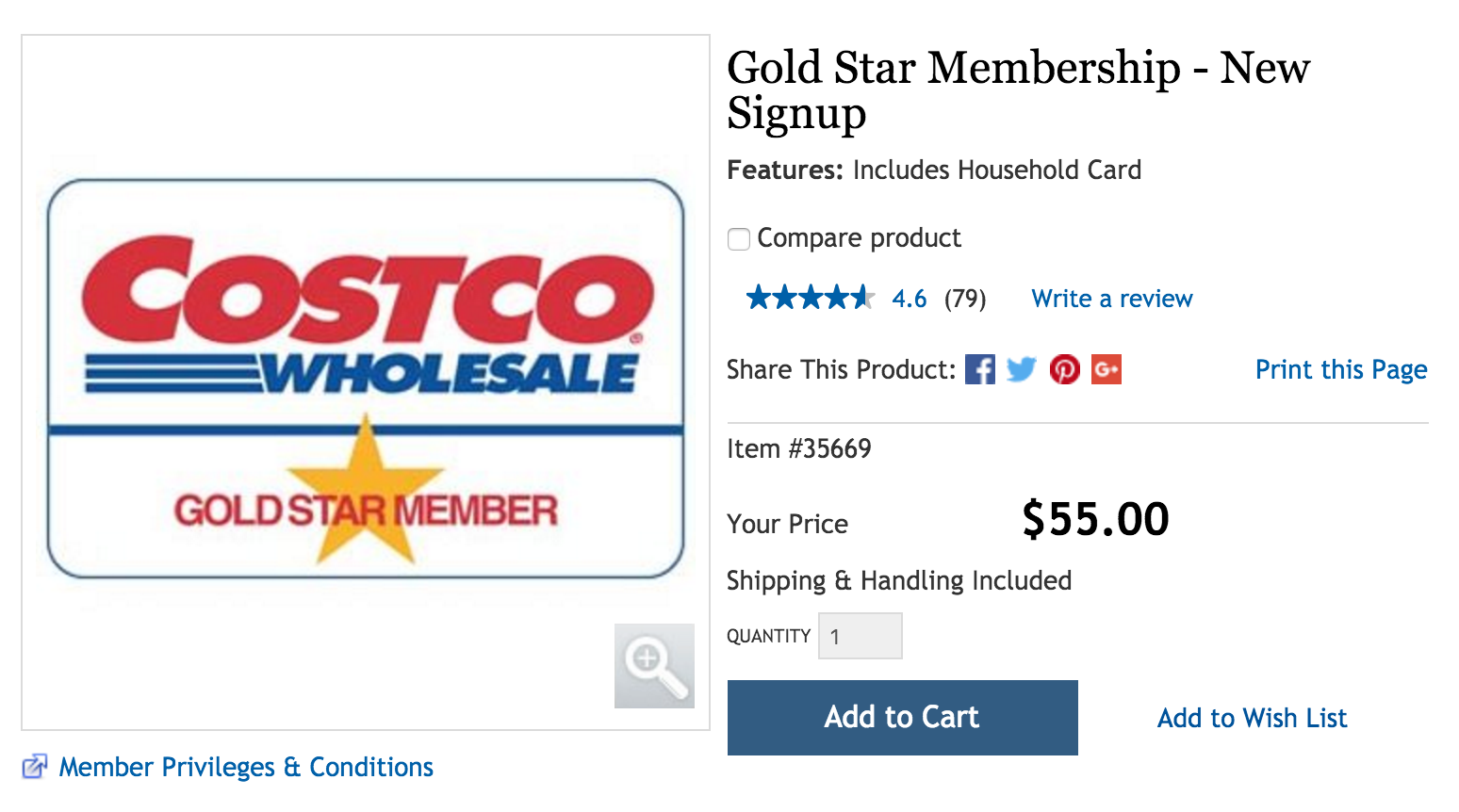Focus the Quantity input field

861,636
